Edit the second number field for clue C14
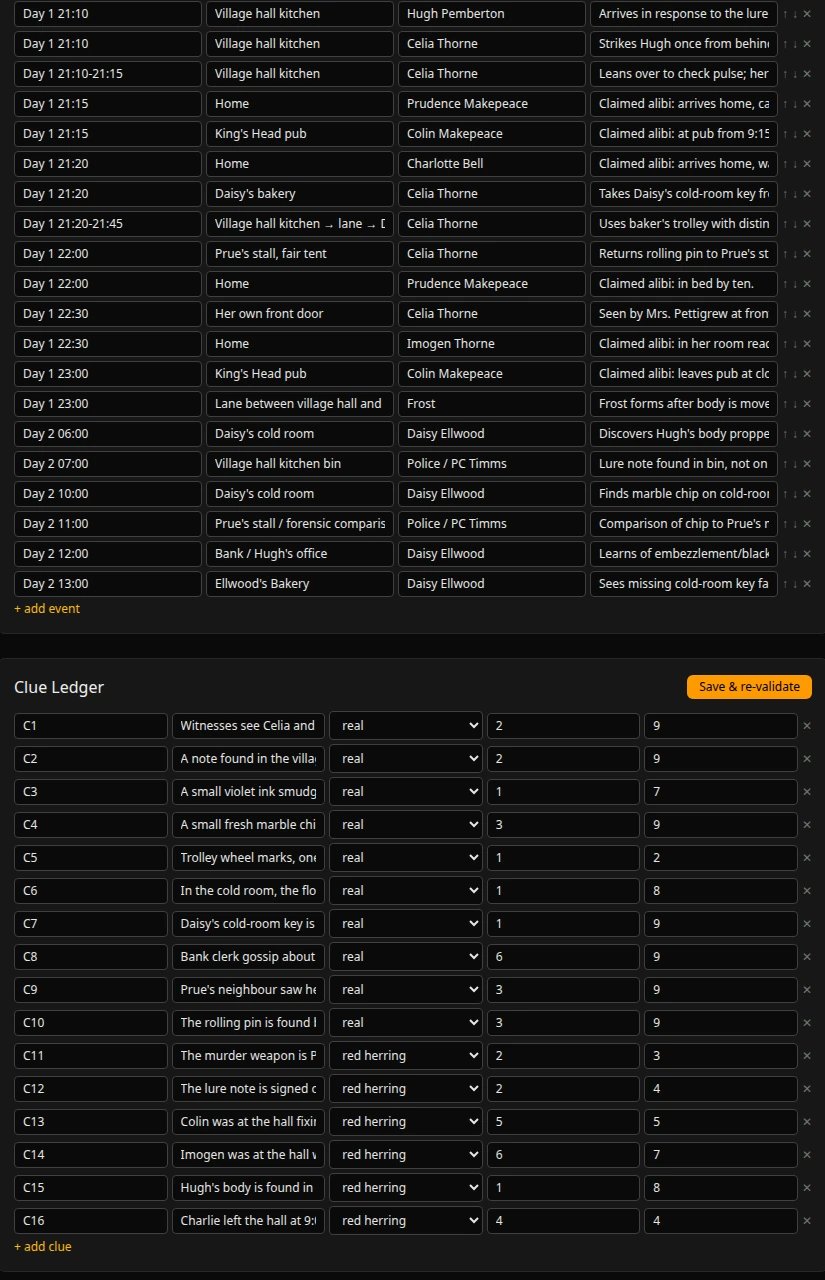Screen dimensions: 825x1280 point(721,1155)
